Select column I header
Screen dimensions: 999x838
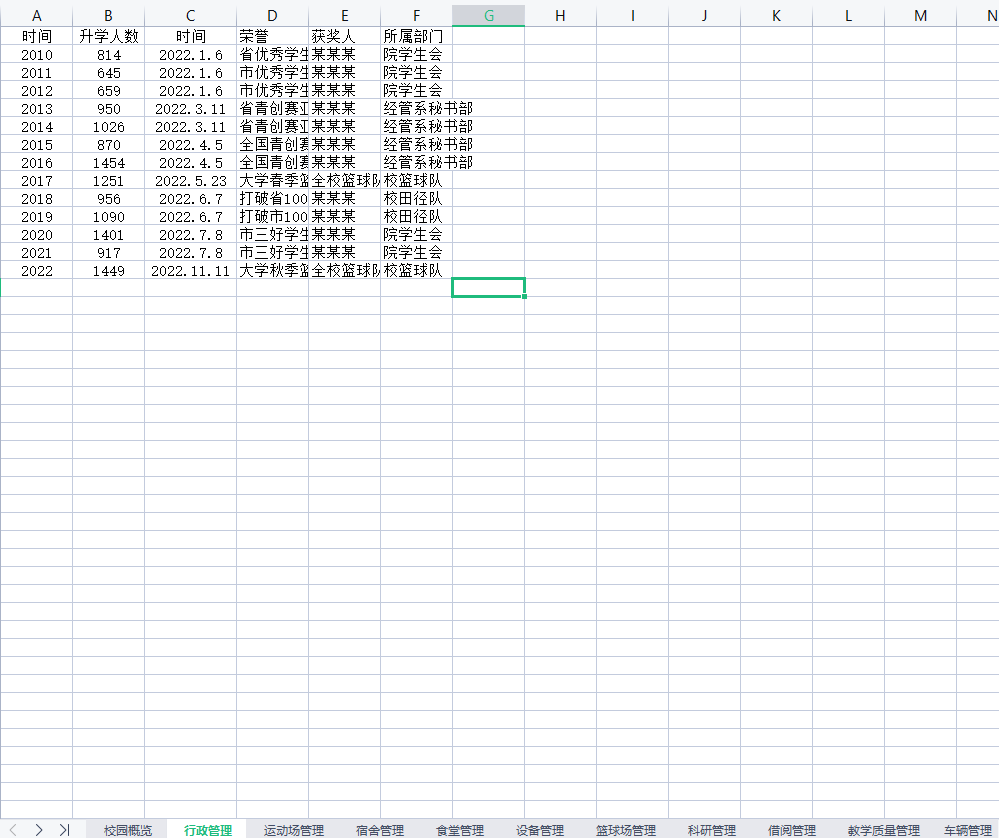pos(632,16)
